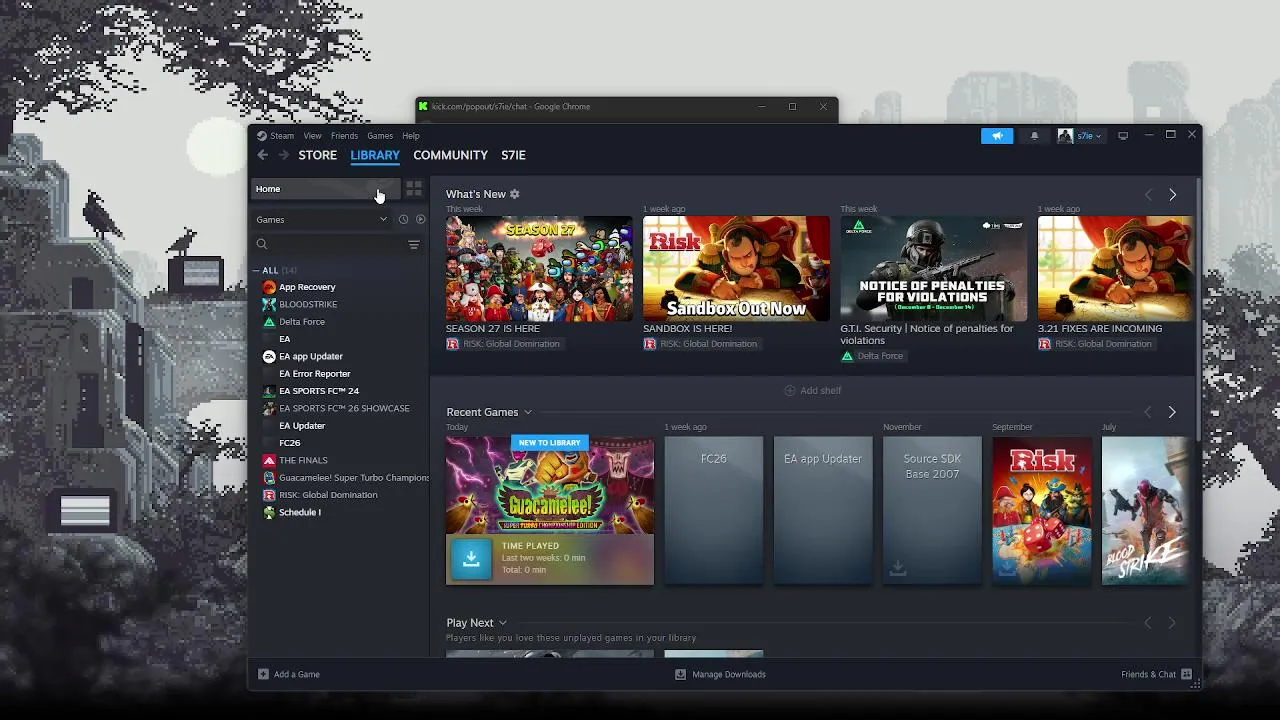Screen dimensions: 1280x720
Task: Open SEASON 27 IS HERE news thumbnail
Action: (x=539, y=268)
